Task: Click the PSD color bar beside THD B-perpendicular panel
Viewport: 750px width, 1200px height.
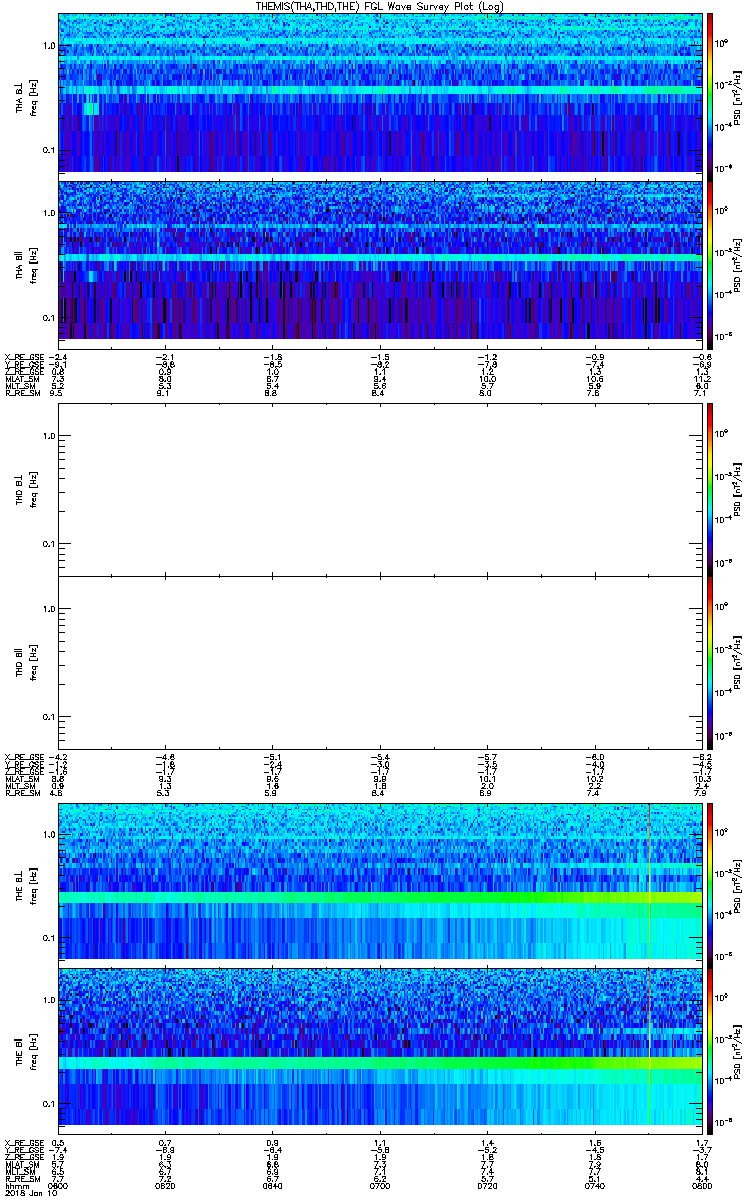Action: click(x=710, y=488)
